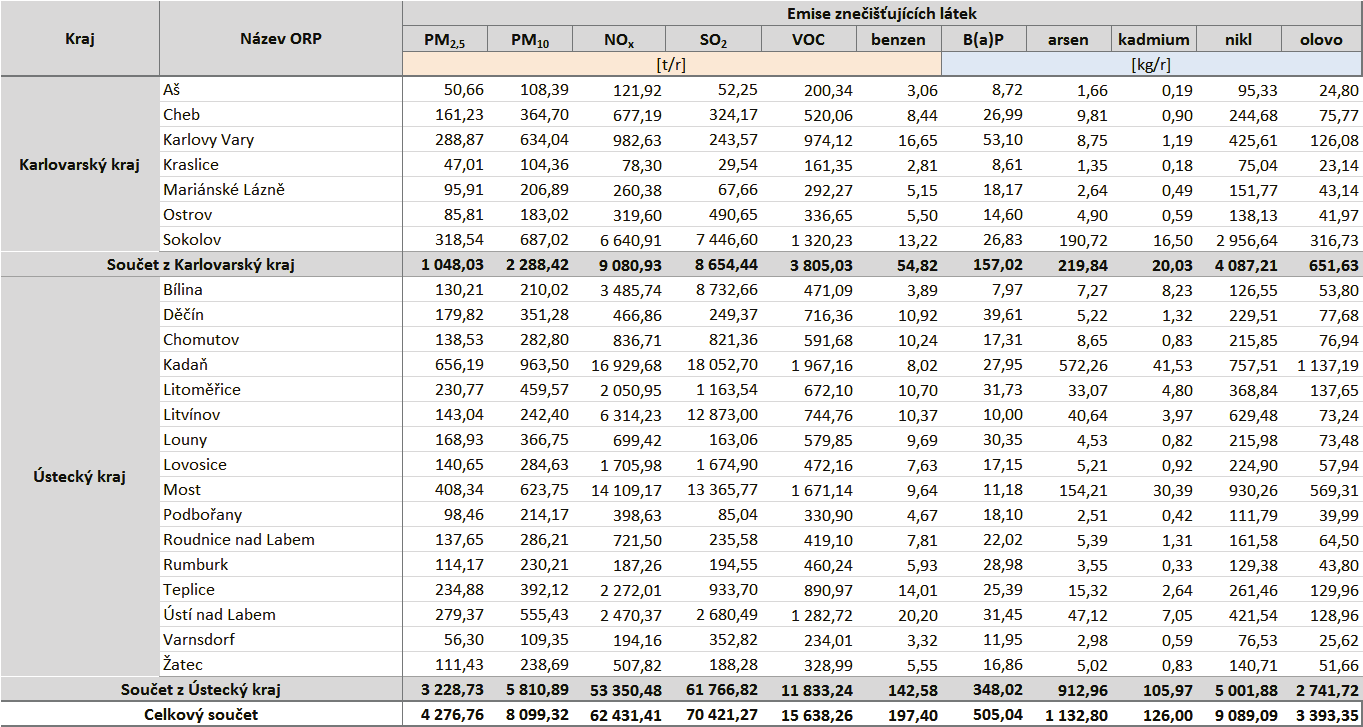This screenshot has width=1363, height=727.
Task: Select 'Součet z Ústecký kraj' subtotal label
Action: point(201,690)
